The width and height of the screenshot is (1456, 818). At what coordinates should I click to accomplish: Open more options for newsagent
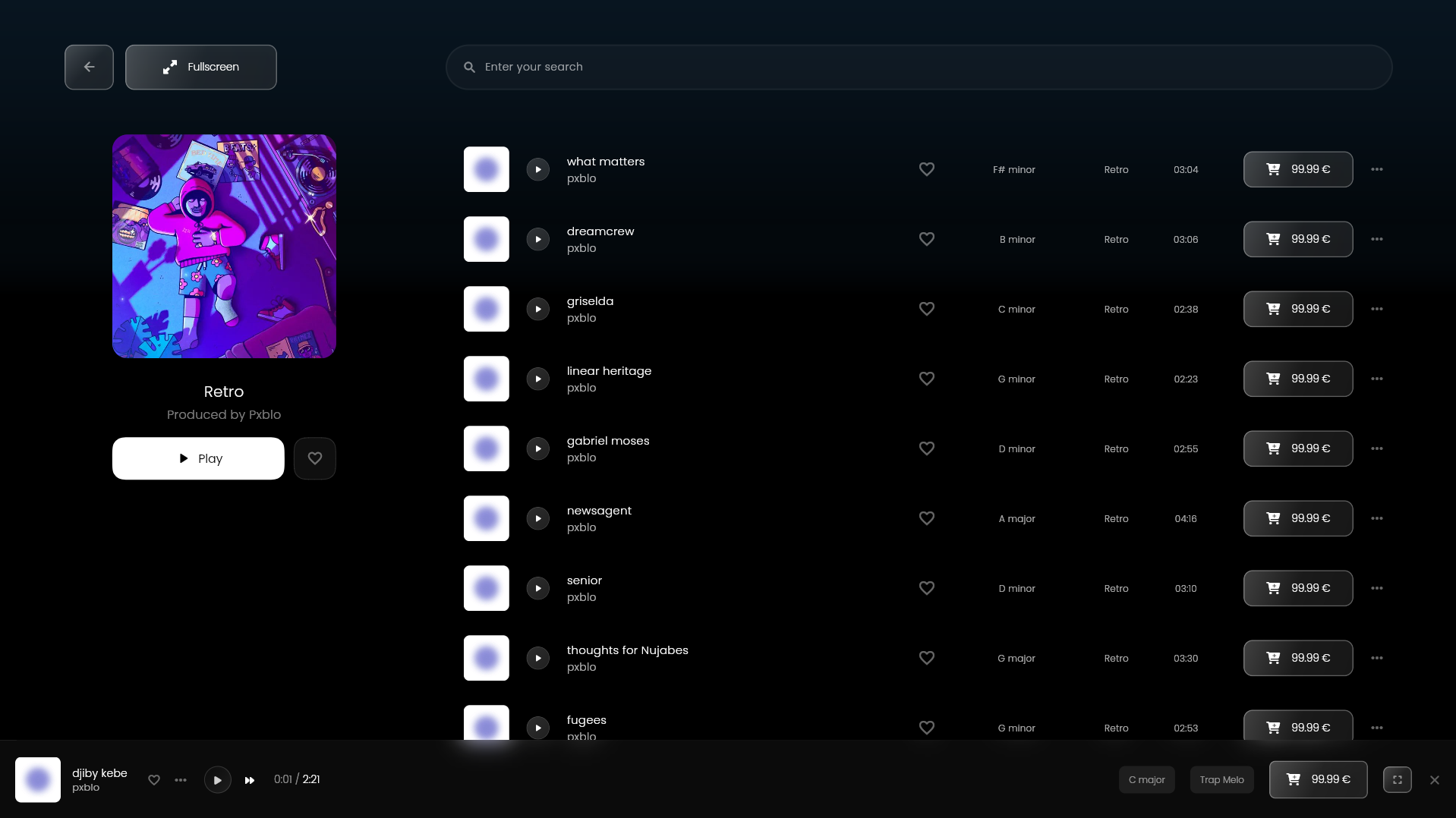(x=1377, y=518)
